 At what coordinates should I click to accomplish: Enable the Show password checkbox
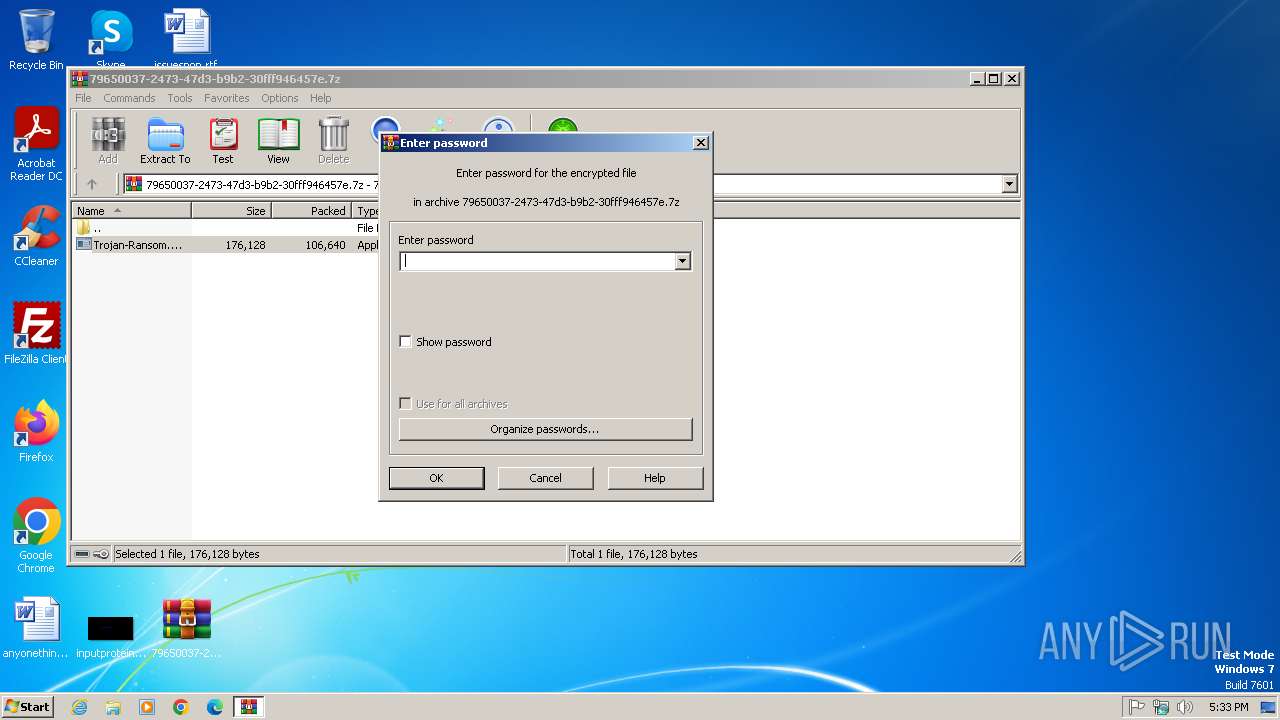tap(405, 342)
